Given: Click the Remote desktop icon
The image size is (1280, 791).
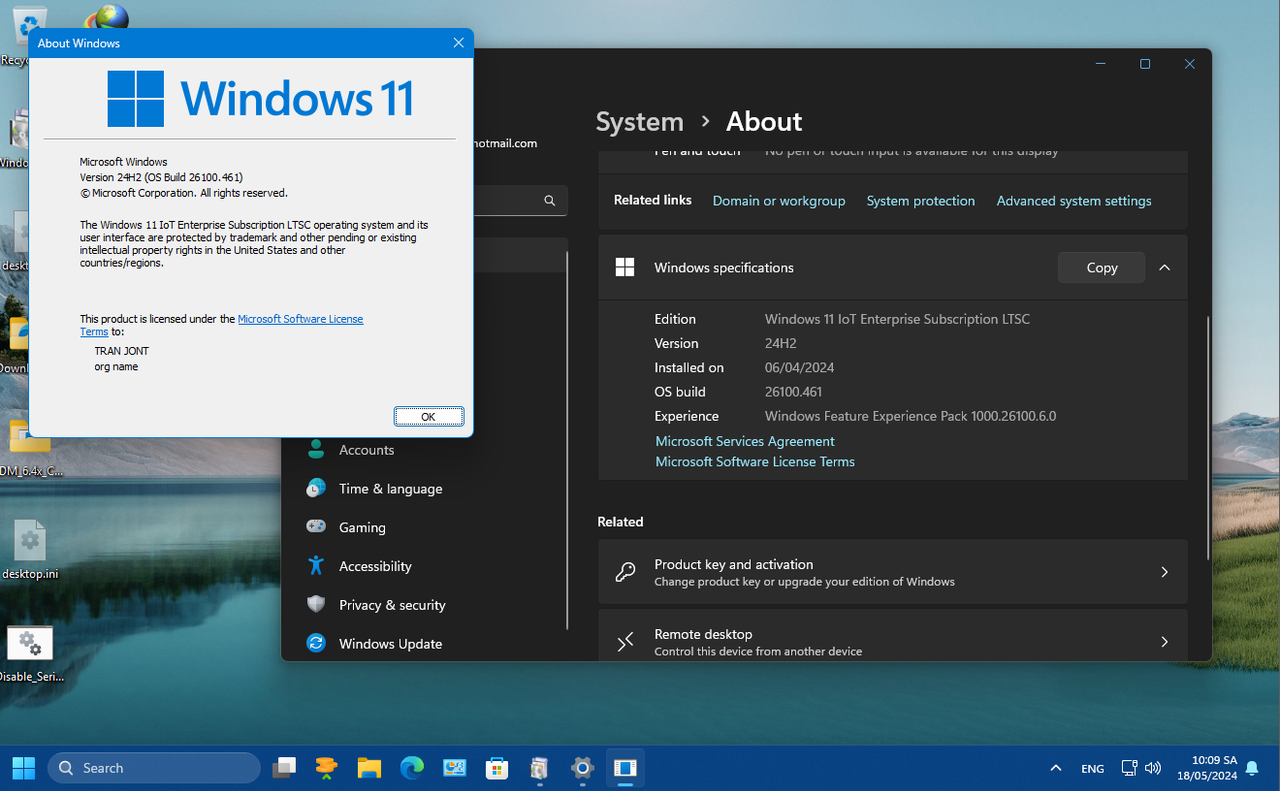Looking at the screenshot, I should click(x=625, y=642).
